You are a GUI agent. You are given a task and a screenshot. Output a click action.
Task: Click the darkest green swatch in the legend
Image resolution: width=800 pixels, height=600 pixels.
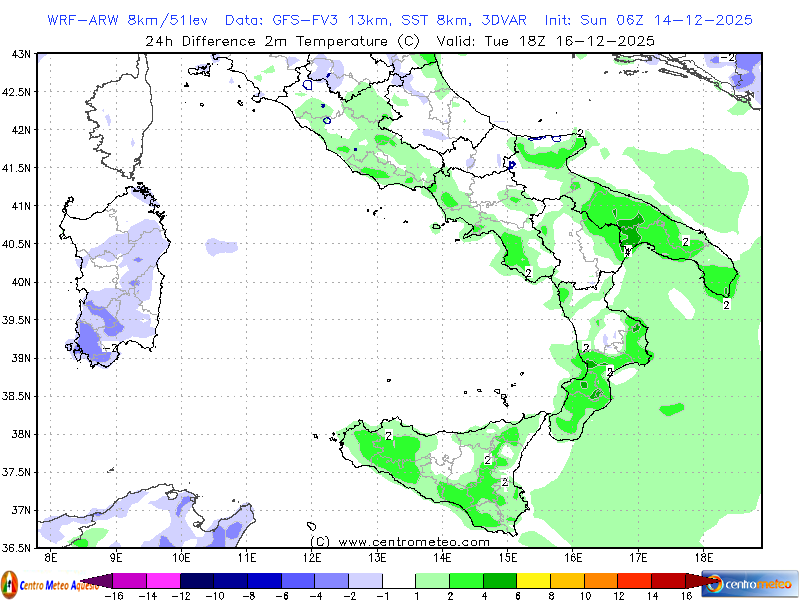pyautogui.click(x=498, y=580)
